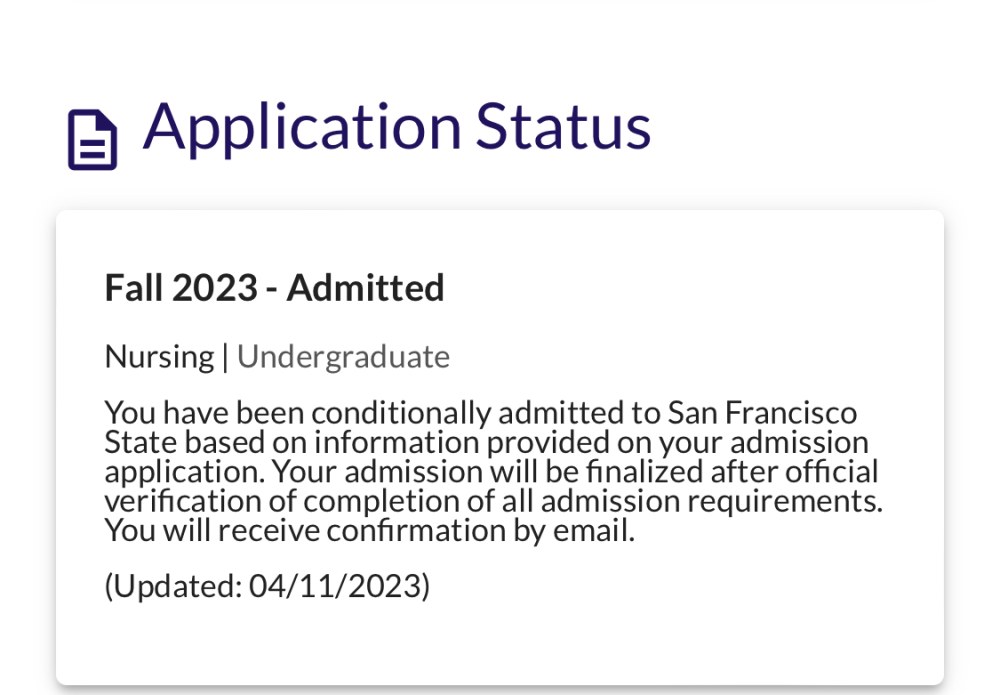
Task: Click the Fall 2023 - Admitted title
Action: tap(274, 288)
